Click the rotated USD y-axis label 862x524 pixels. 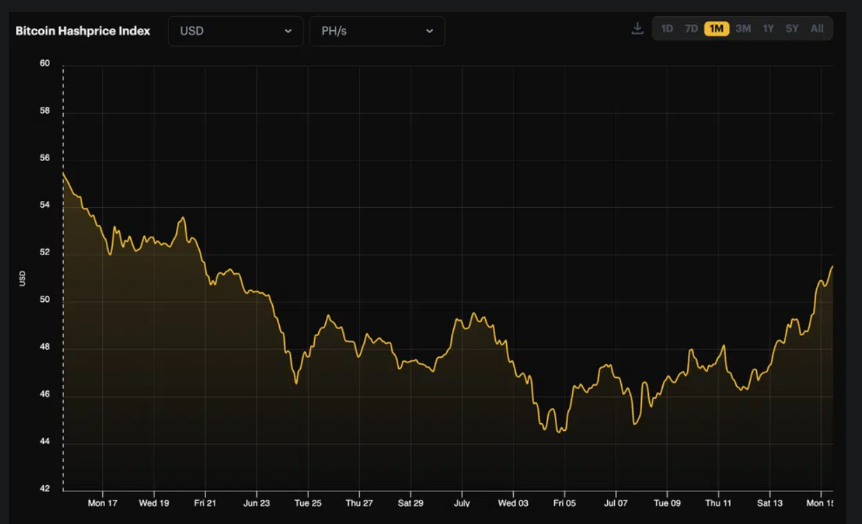(x=22, y=277)
